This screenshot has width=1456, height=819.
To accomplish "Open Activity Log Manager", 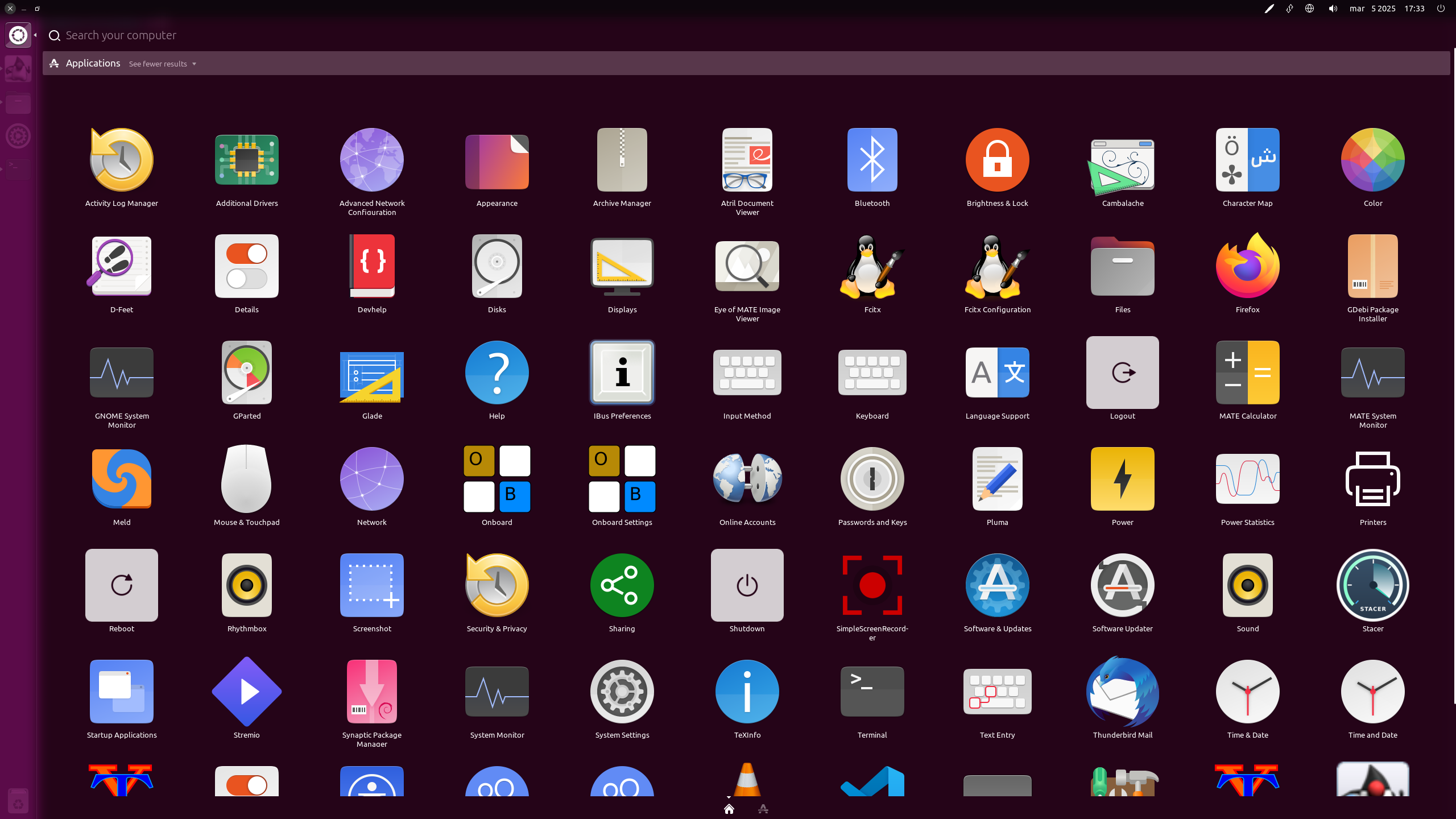I will coord(121,160).
